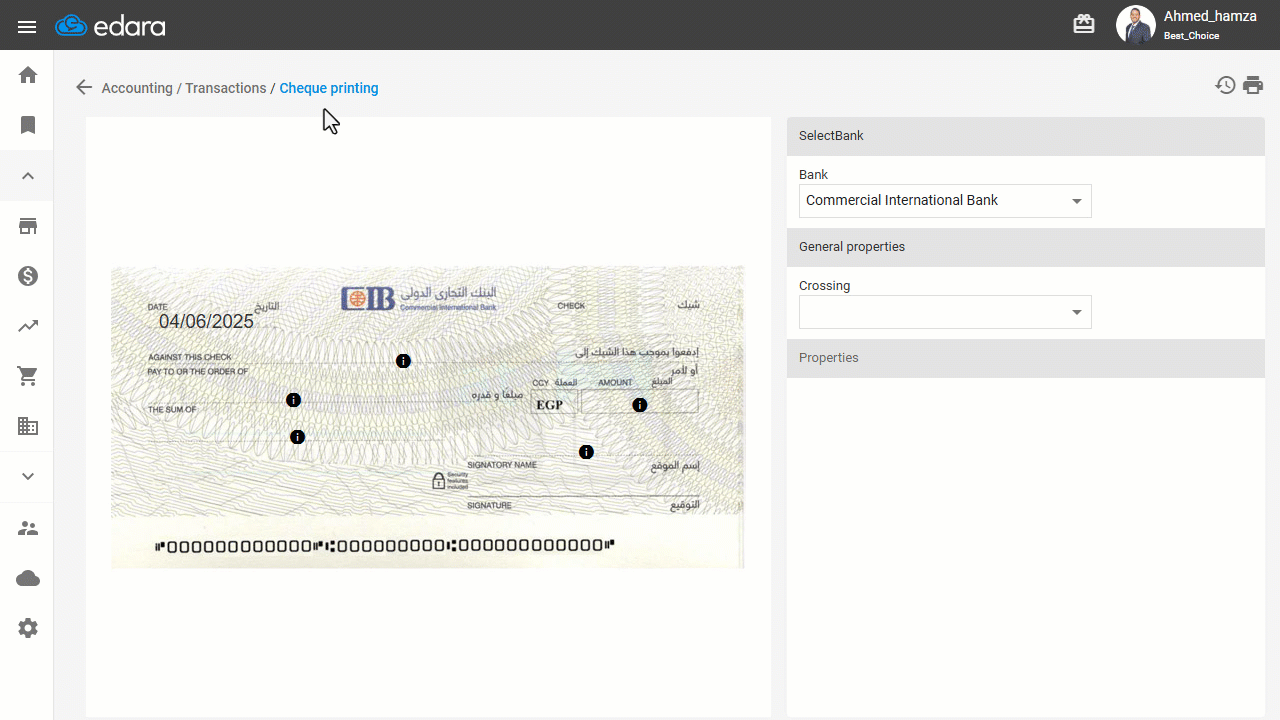Click the payee name info marker
The image size is (1280, 720).
[x=403, y=361]
